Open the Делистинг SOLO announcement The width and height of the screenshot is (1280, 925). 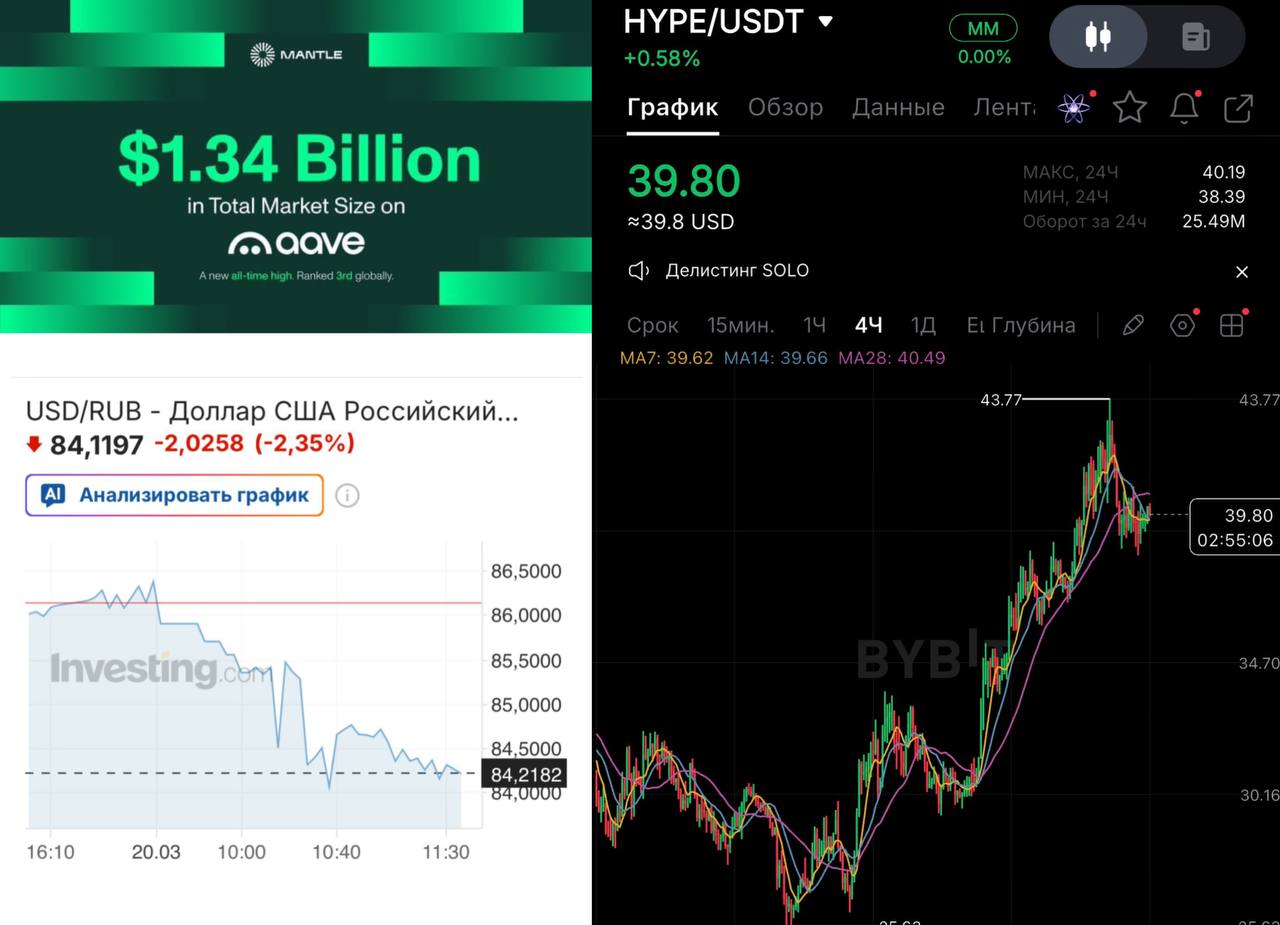tap(737, 271)
